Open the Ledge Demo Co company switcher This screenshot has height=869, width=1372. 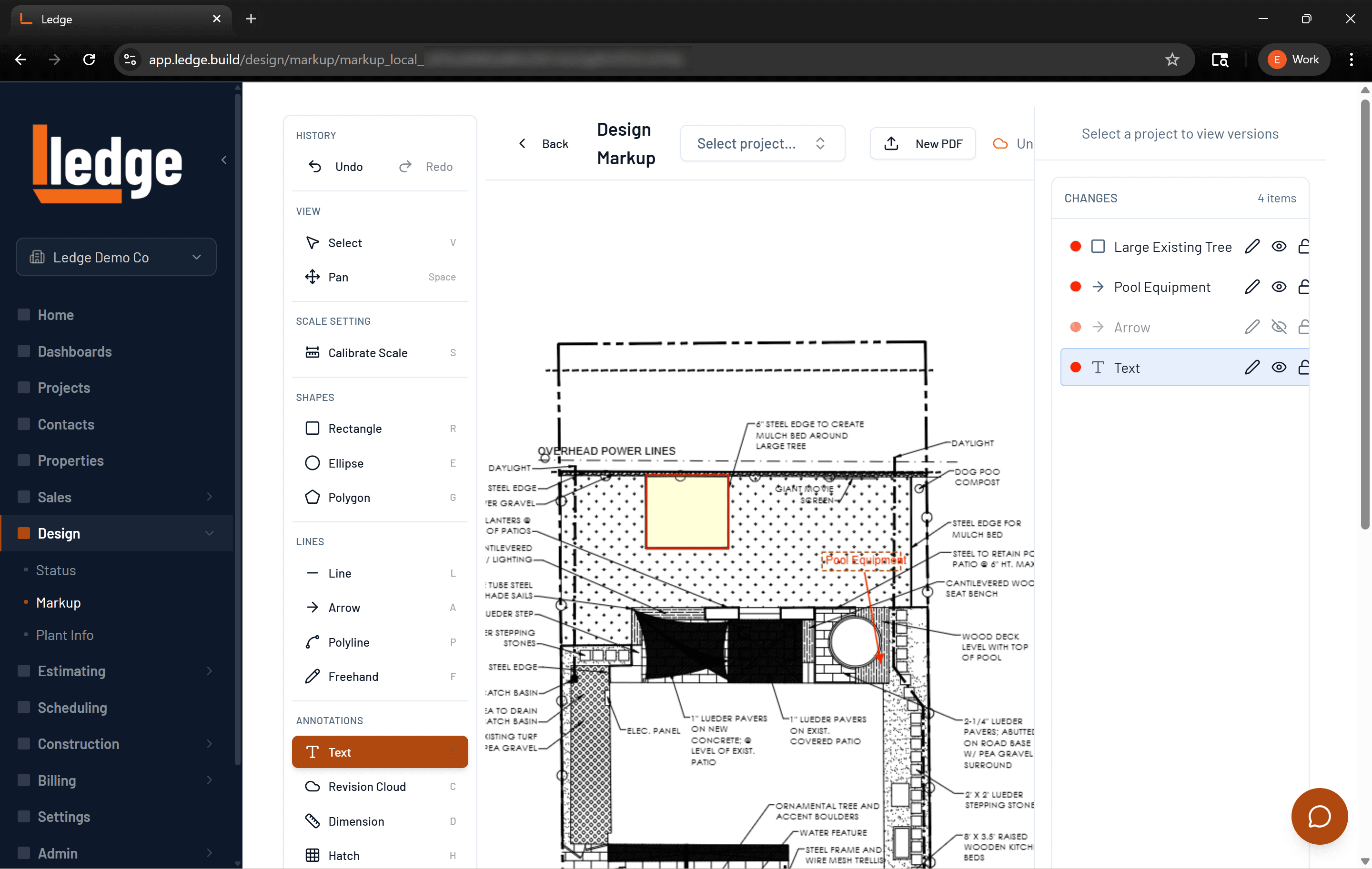click(116, 257)
